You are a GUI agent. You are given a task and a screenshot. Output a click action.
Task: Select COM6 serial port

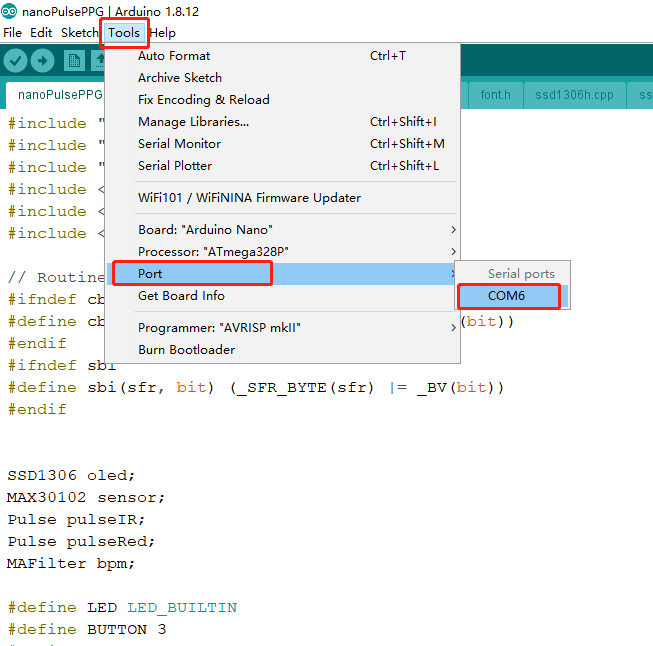tap(507, 296)
